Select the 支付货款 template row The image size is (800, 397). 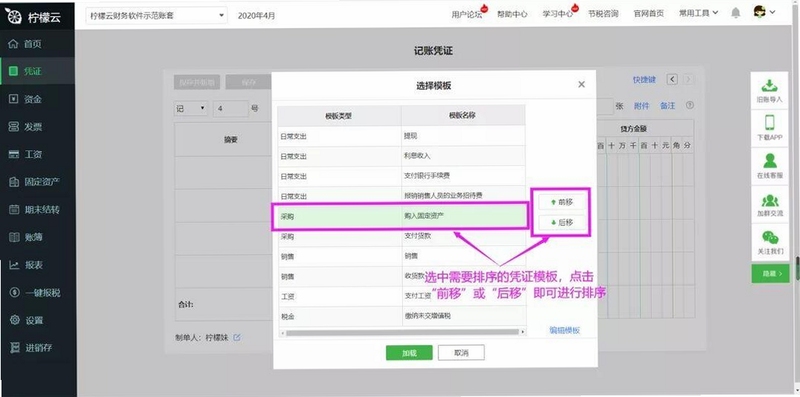click(402, 236)
